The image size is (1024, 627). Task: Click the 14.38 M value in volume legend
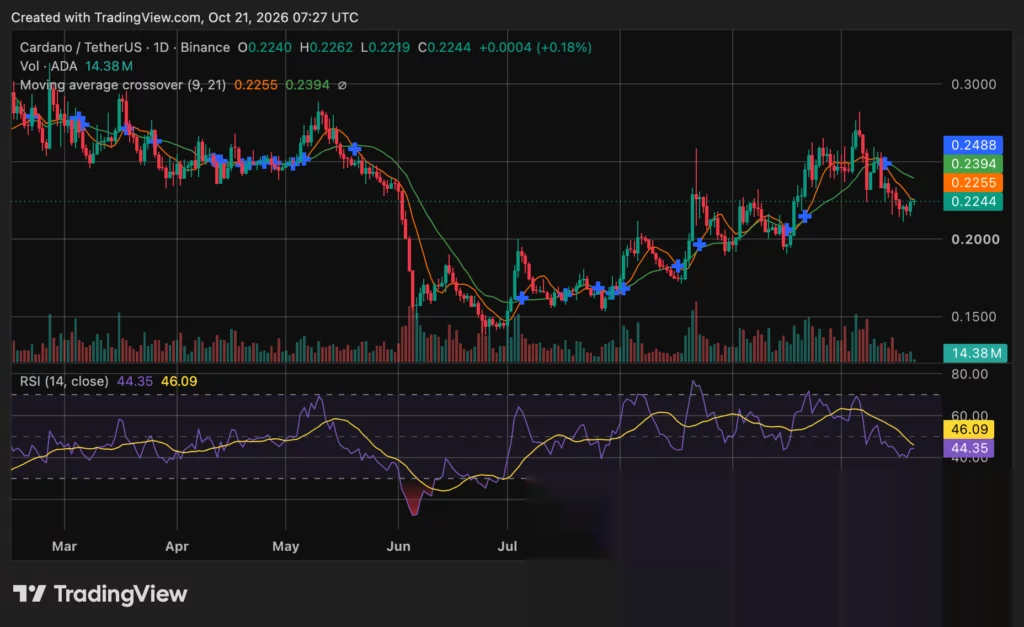pyautogui.click(x=109, y=66)
